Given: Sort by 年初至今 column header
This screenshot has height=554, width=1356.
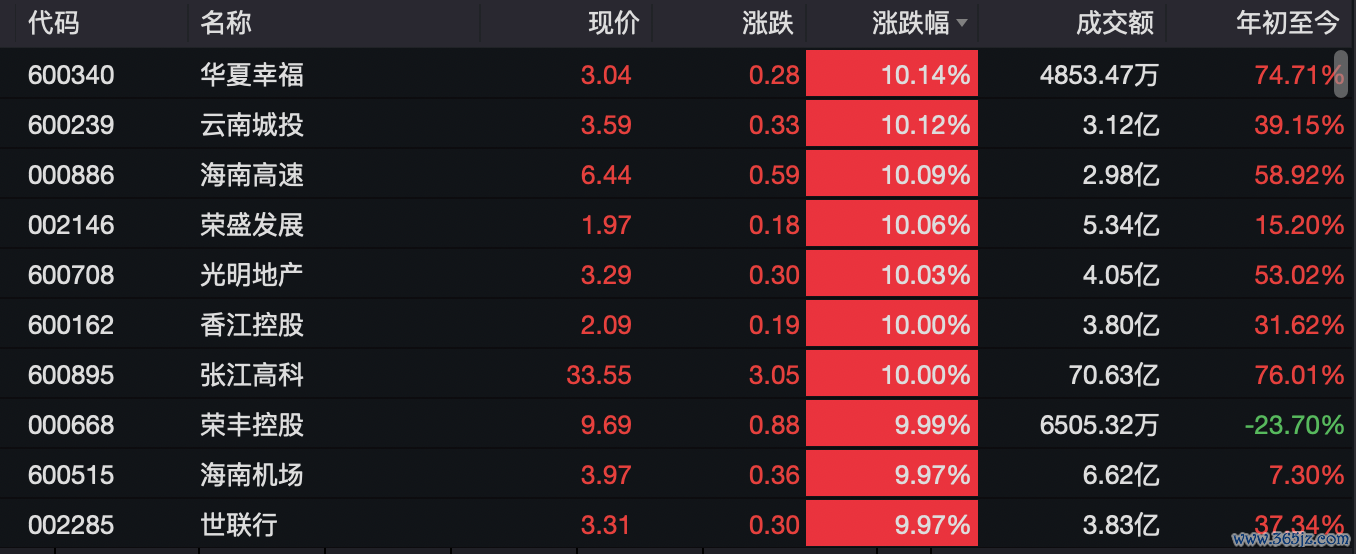Looking at the screenshot, I should (1288, 23).
